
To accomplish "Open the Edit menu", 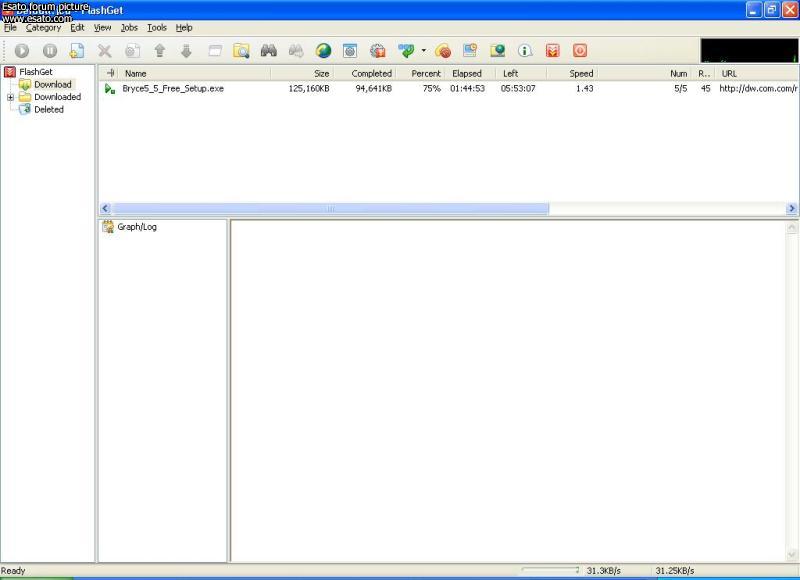I will 77,28.
